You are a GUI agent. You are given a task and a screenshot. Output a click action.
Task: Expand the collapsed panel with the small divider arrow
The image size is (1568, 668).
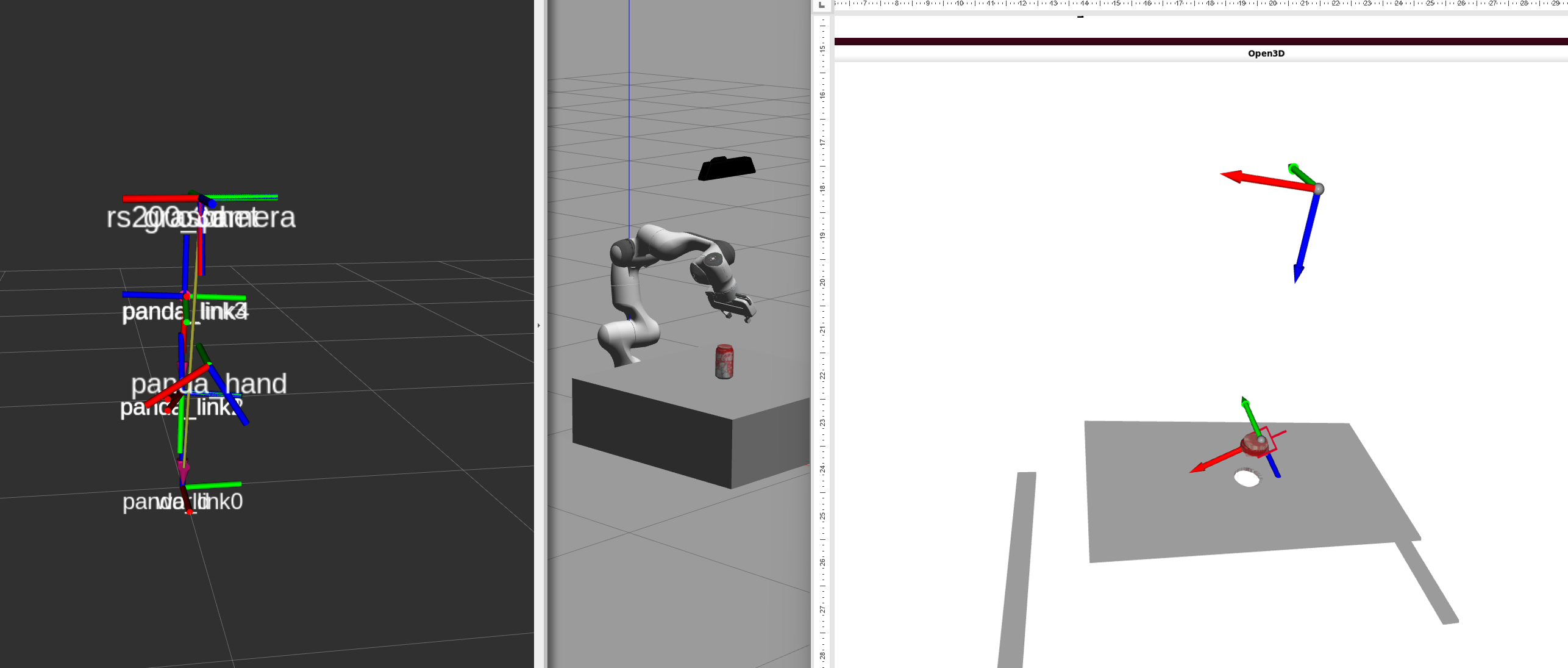539,326
